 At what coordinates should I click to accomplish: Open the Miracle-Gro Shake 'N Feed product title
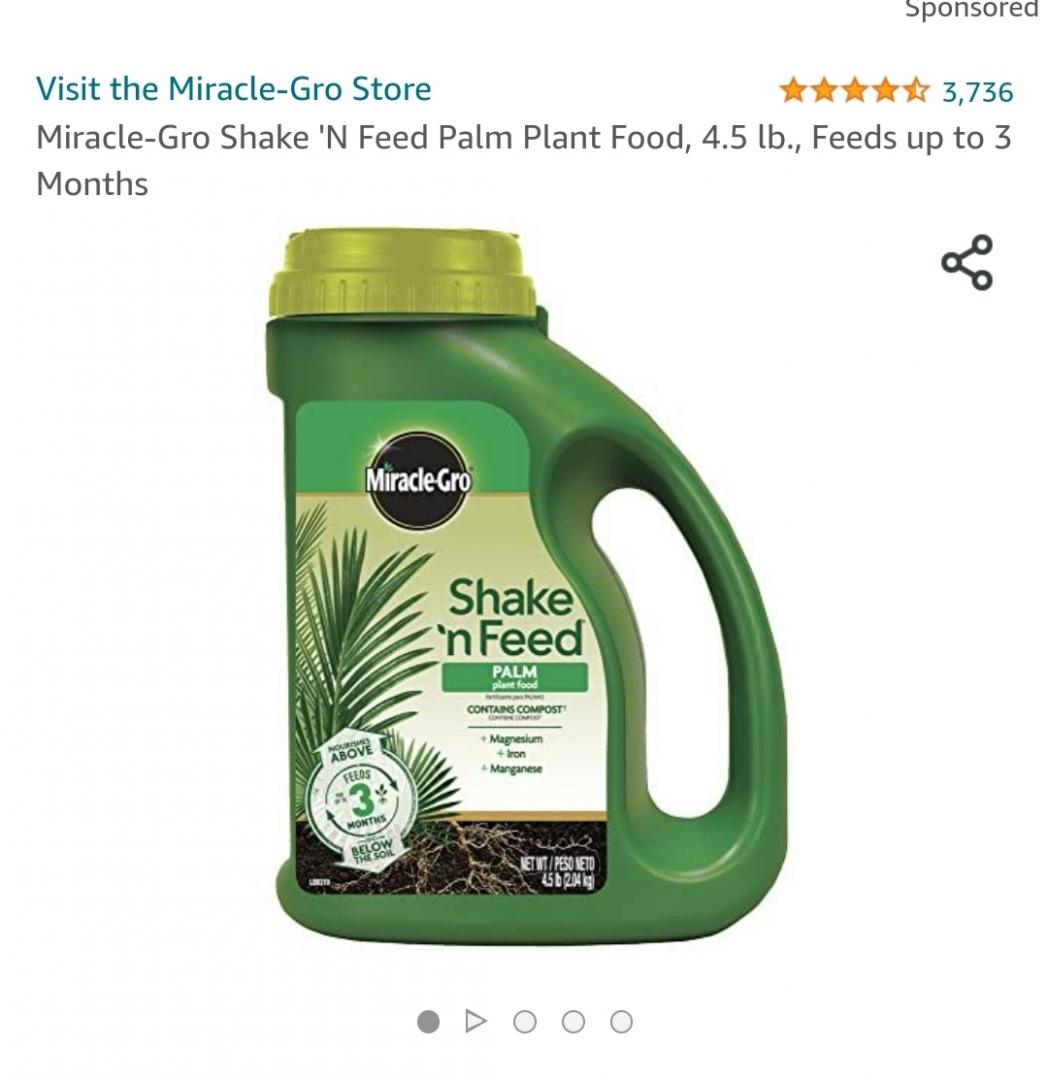pyautogui.click(x=523, y=160)
